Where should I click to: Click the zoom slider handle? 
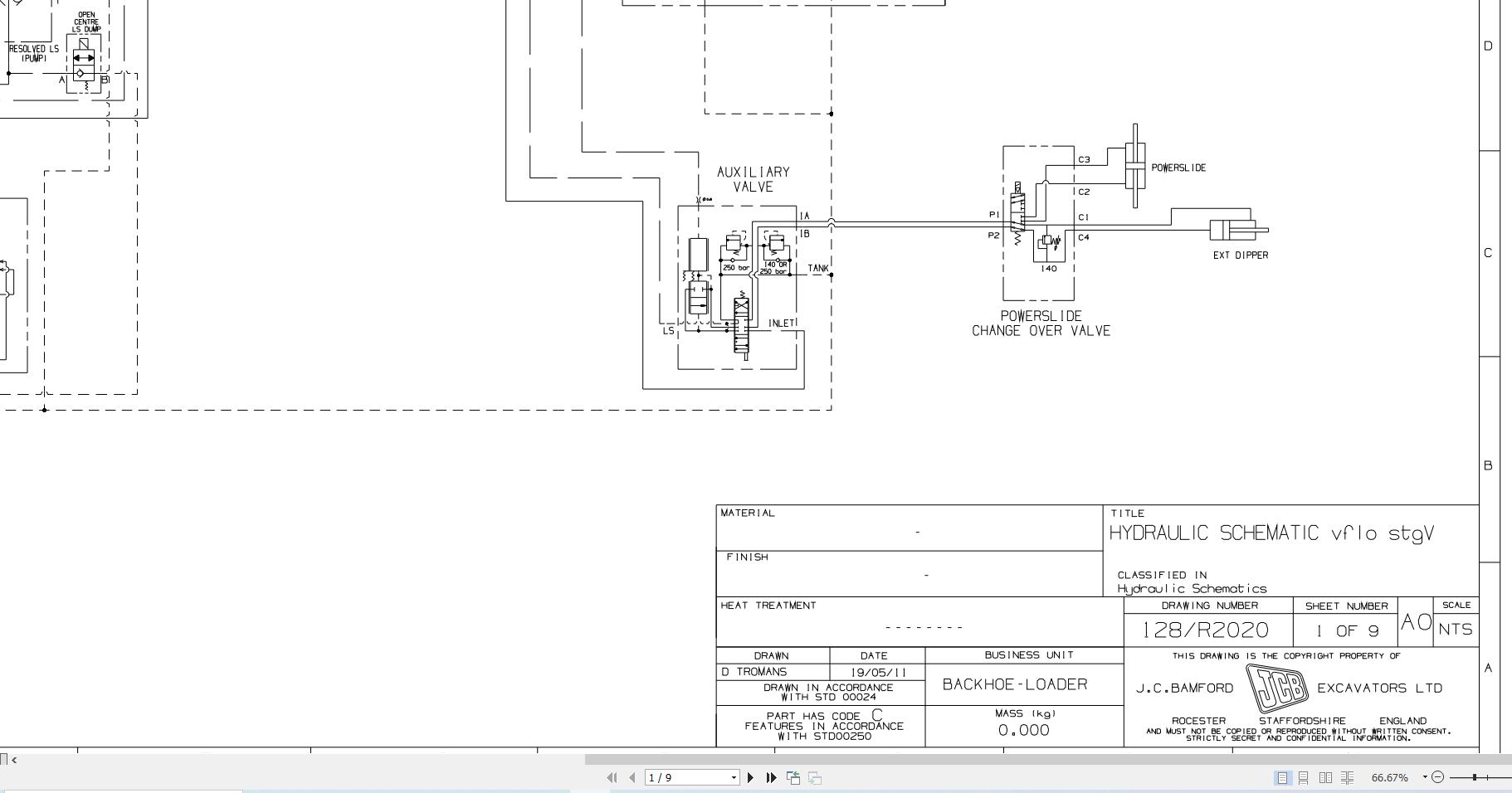tap(1475, 777)
